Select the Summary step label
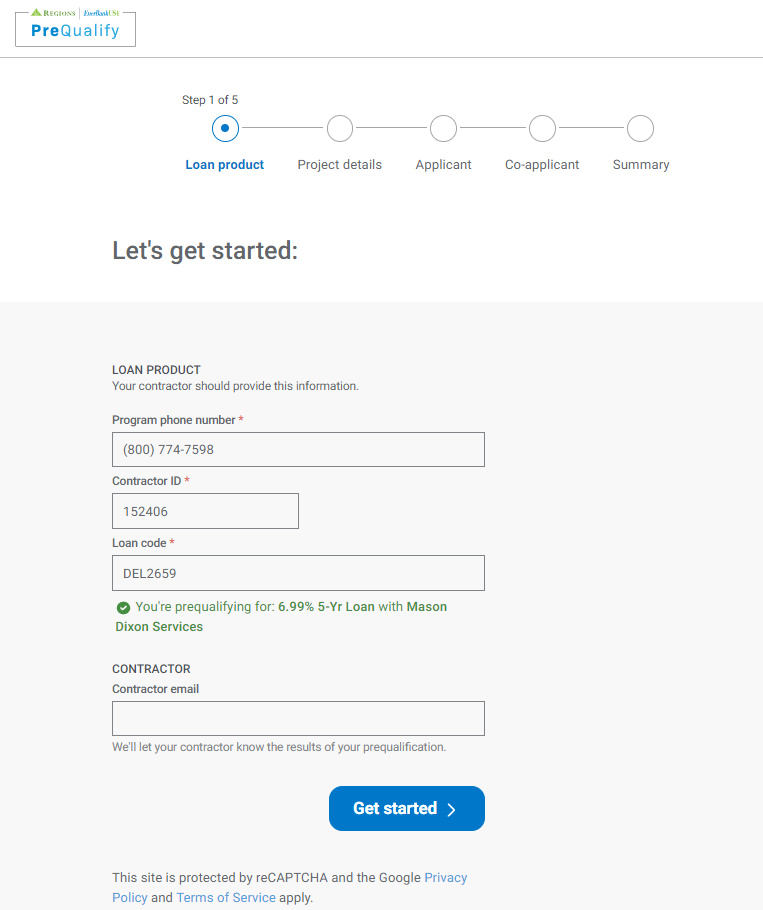Viewport: 763px width, 910px height. (641, 165)
